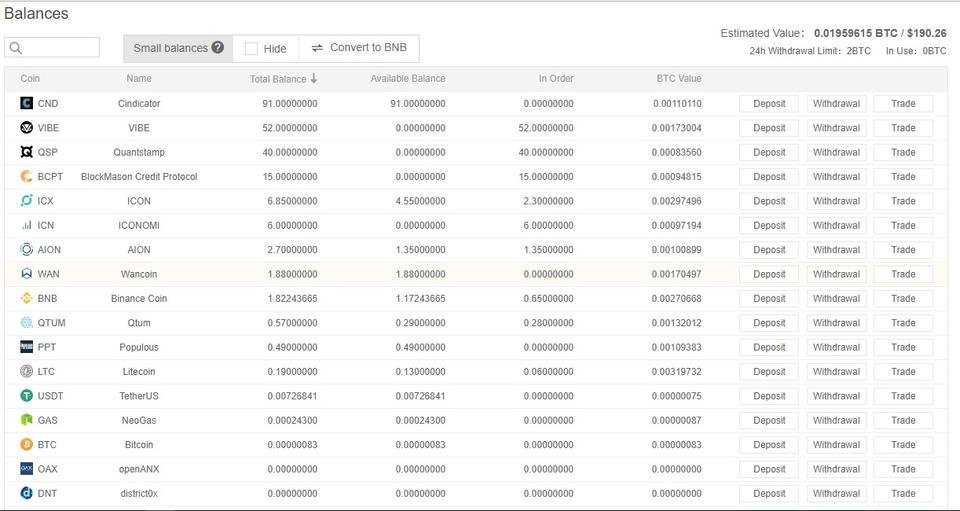The width and height of the screenshot is (960, 511).
Task: Click the OAX openANX coin icon
Action: pyautogui.click(x=26, y=469)
